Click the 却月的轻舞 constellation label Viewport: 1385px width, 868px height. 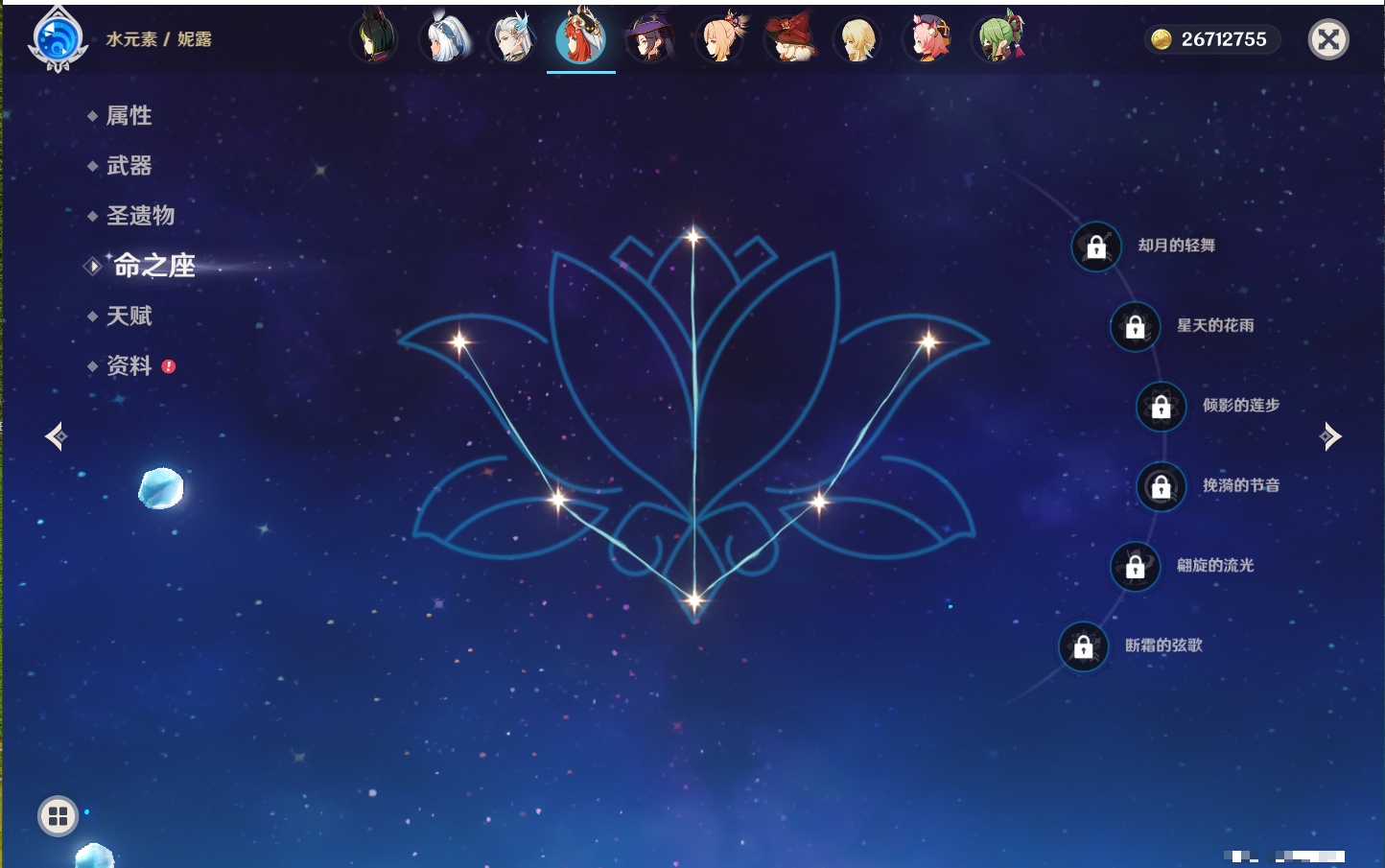pos(1177,246)
